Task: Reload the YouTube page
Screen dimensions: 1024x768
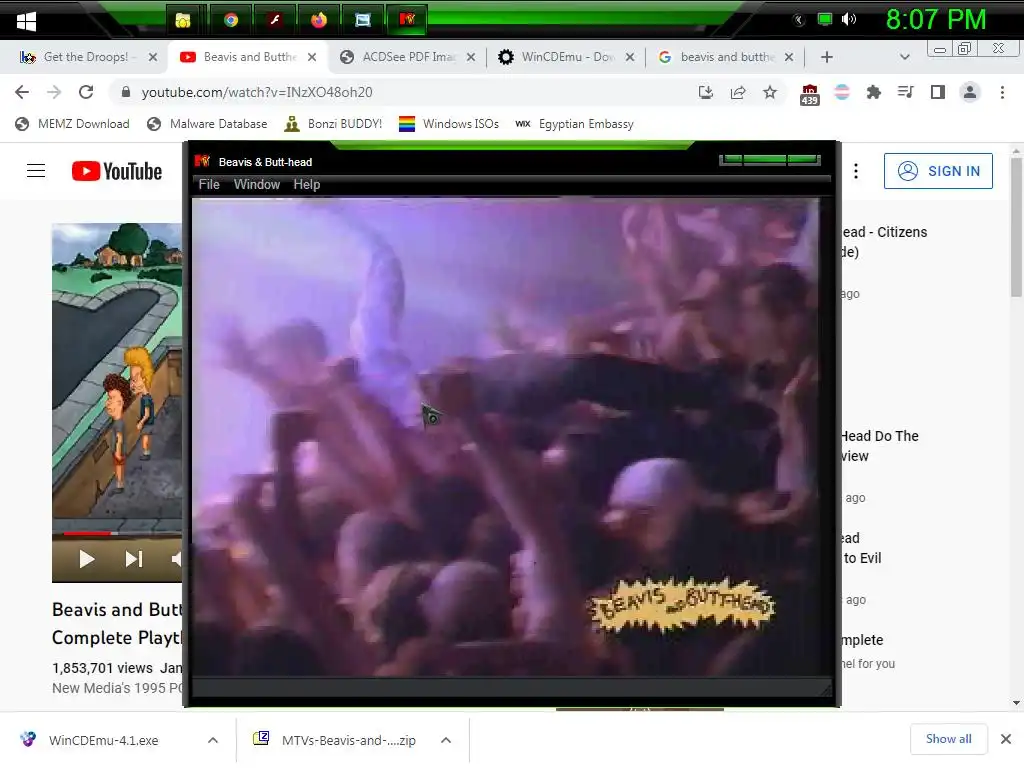Action: point(86,92)
